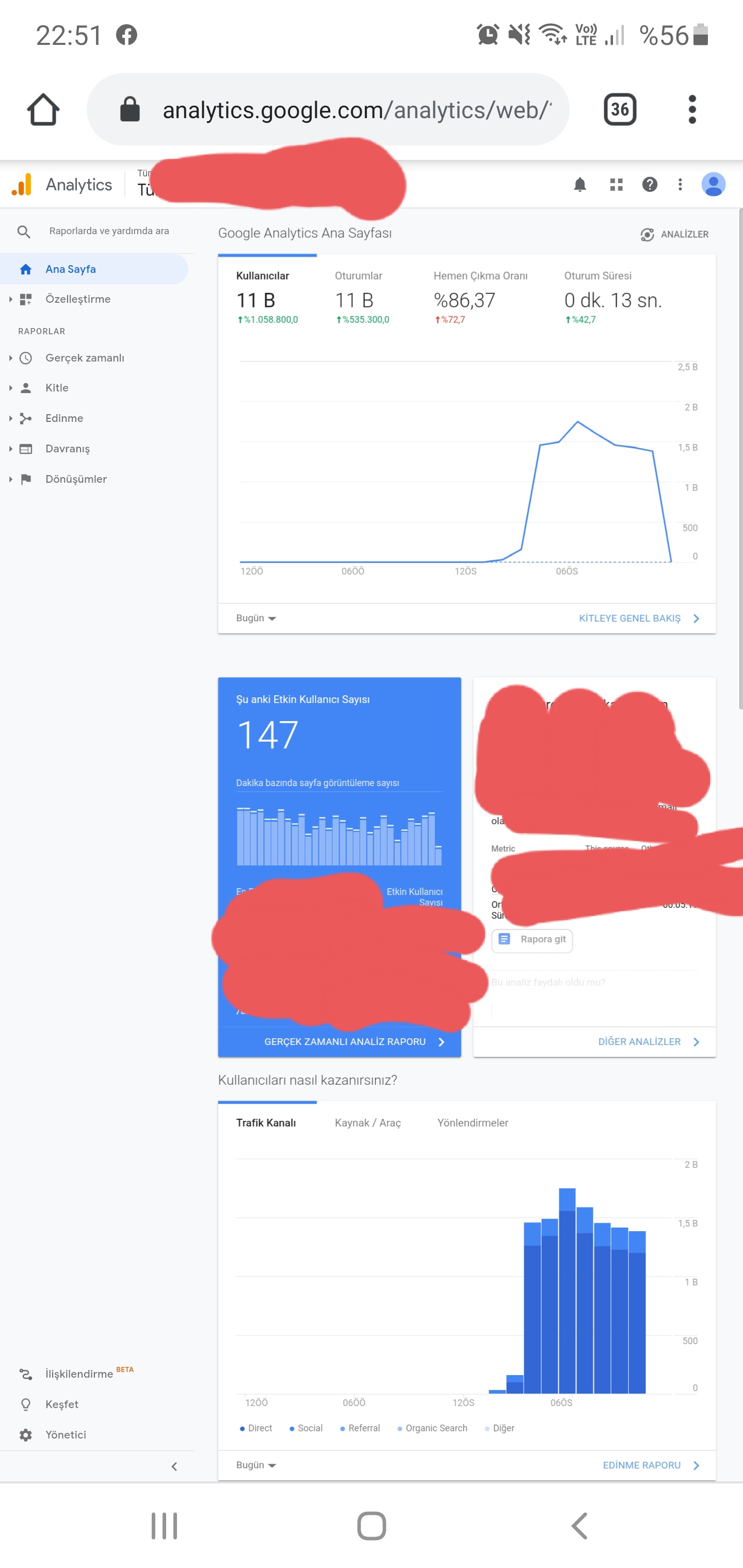This screenshot has height=1568, width=743.
Task: Click the Kullanıcıları nasıl kazanırsınız? heading
Action: click(x=308, y=1080)
